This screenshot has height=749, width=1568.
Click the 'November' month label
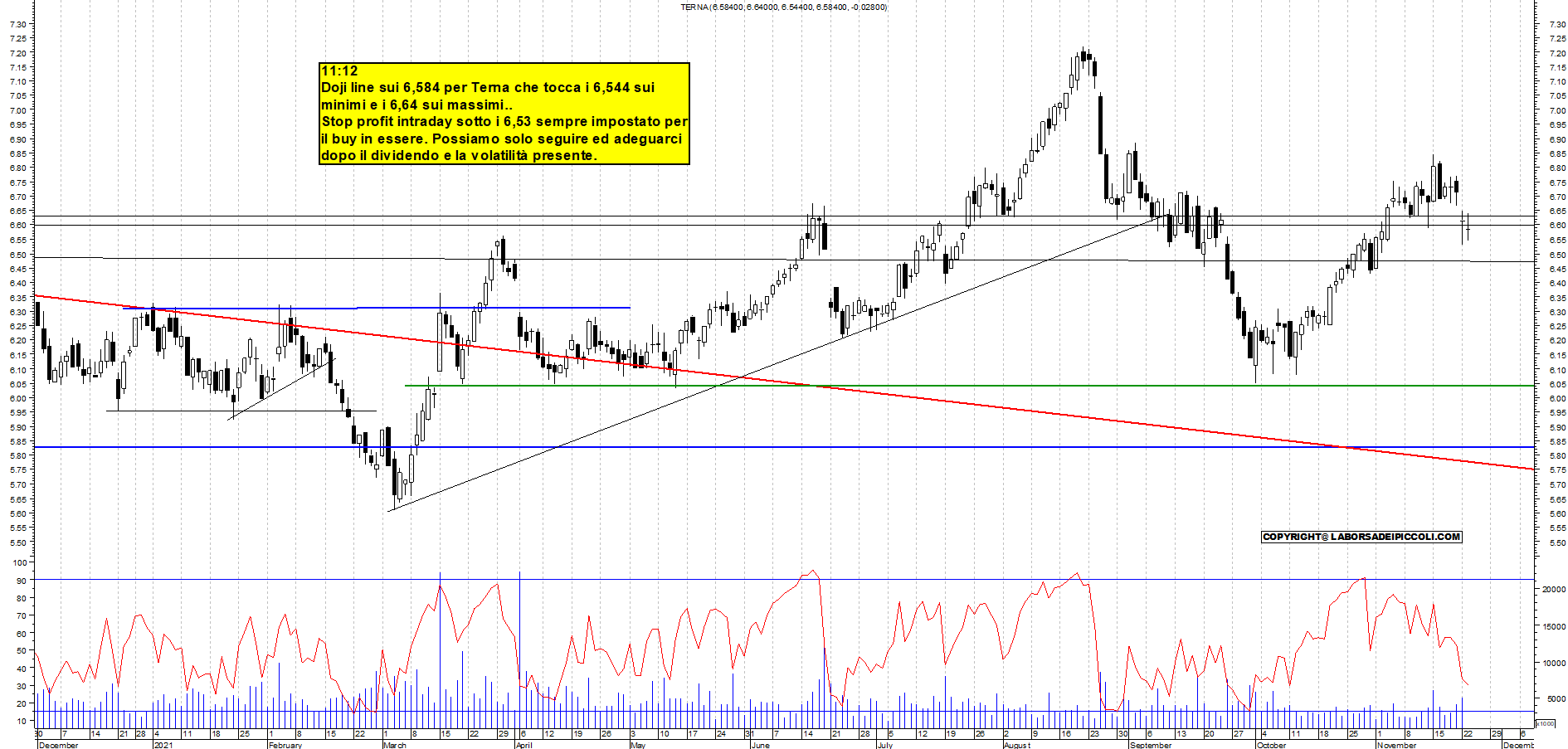[x=1396, y=745]
